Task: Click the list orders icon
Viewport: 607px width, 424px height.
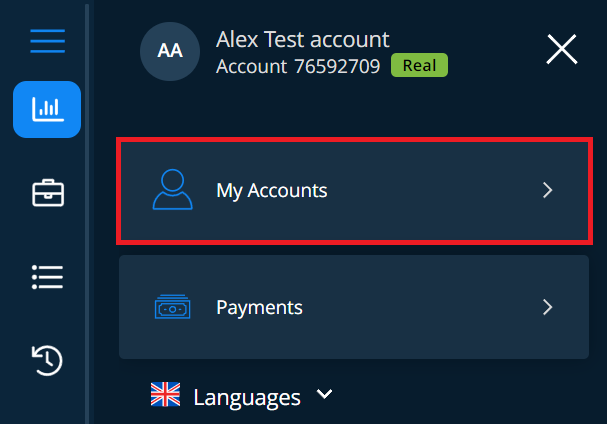Action: pyautogui.click(x=47, y=277)
